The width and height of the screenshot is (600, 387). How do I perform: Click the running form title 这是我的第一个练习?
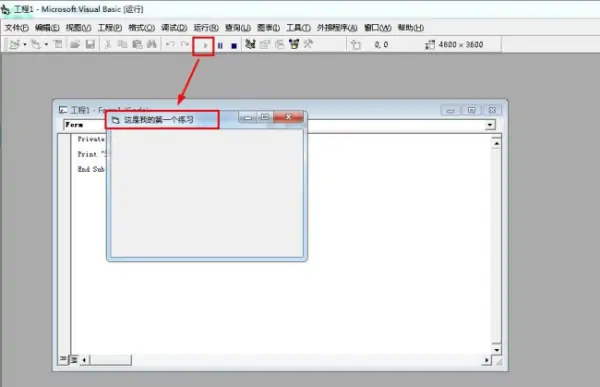[159, 120]
